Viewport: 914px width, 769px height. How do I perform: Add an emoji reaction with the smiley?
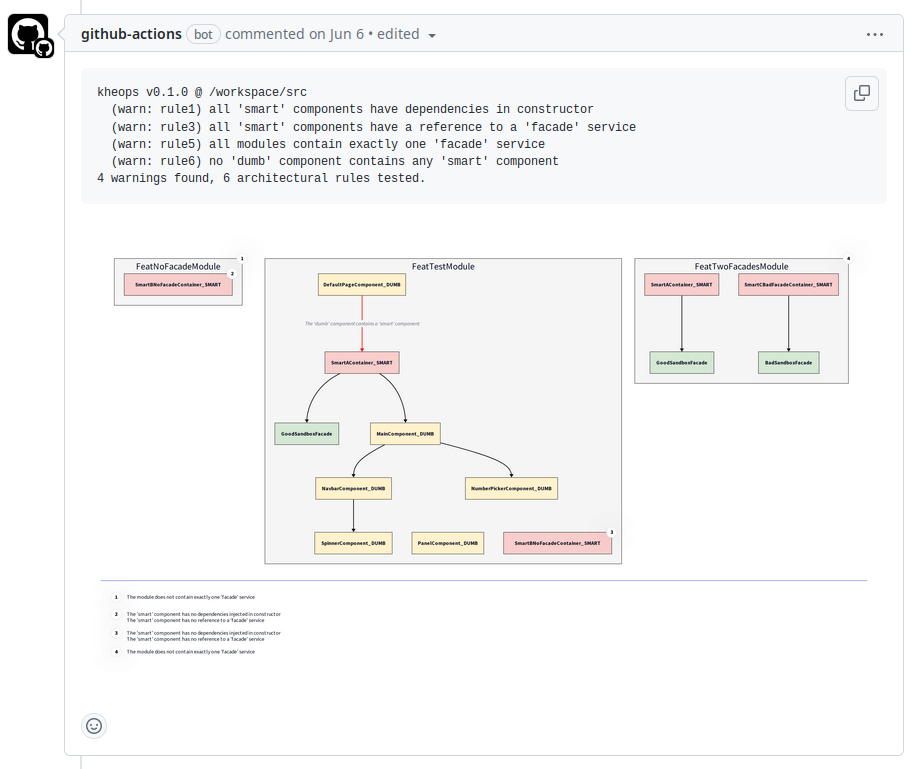click(94, 726)
